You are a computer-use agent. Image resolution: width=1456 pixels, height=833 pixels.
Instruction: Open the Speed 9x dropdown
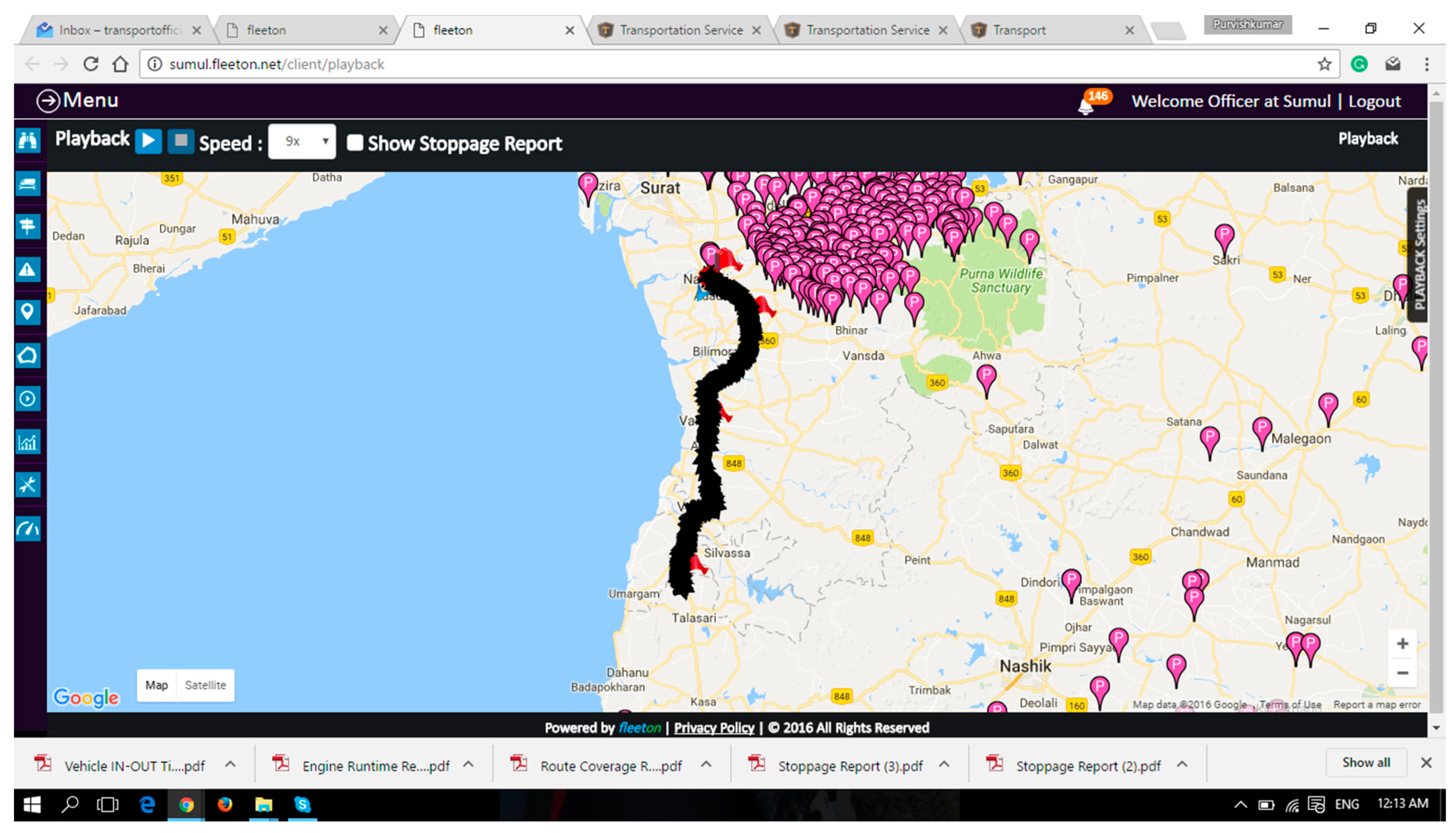[x=301, y=141]
